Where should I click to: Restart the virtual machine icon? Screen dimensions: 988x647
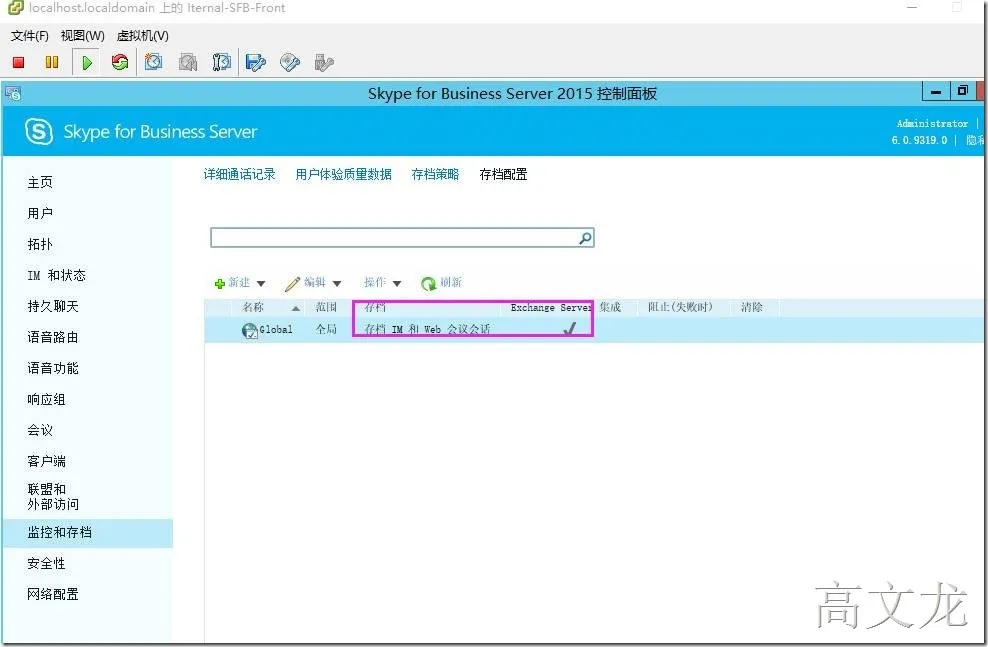(120, 62)
